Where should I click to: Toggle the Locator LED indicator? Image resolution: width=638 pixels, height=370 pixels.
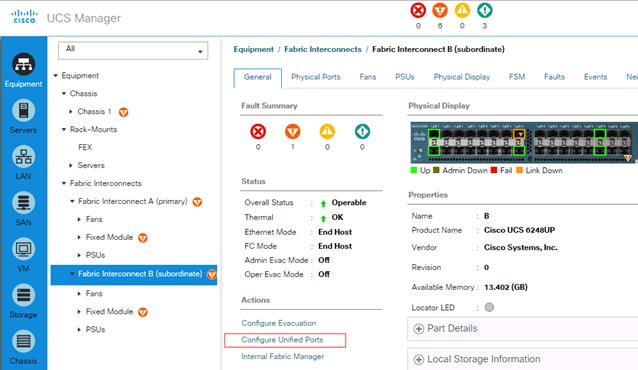(489, 307)
